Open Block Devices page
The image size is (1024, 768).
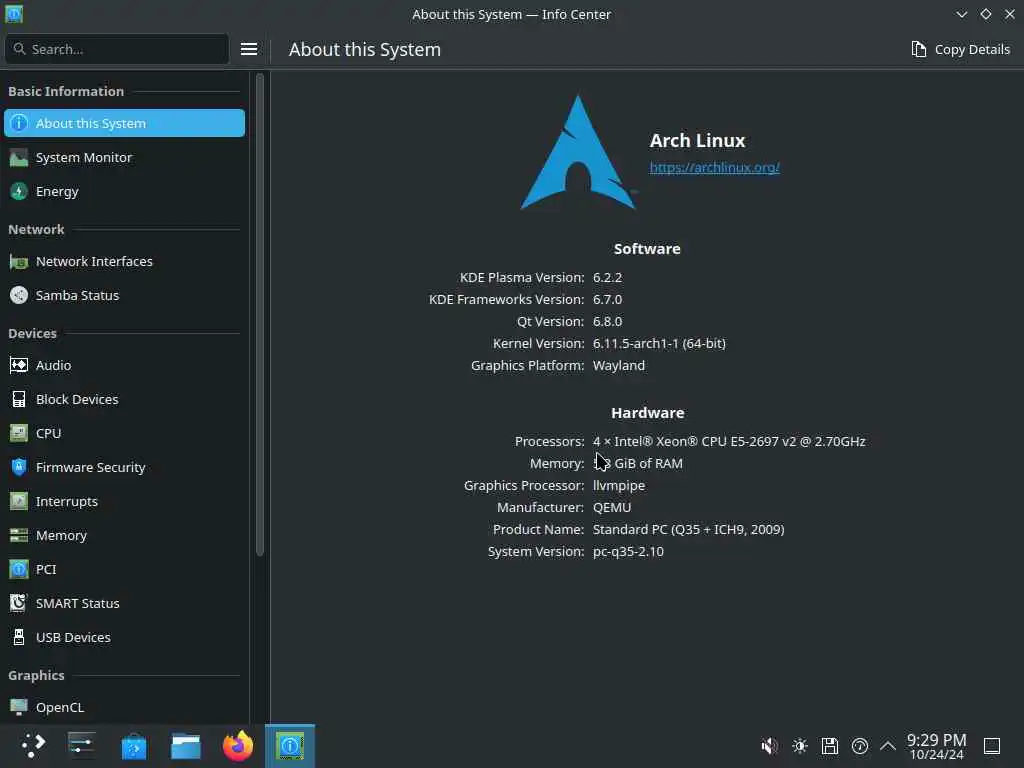click(124, 399)
